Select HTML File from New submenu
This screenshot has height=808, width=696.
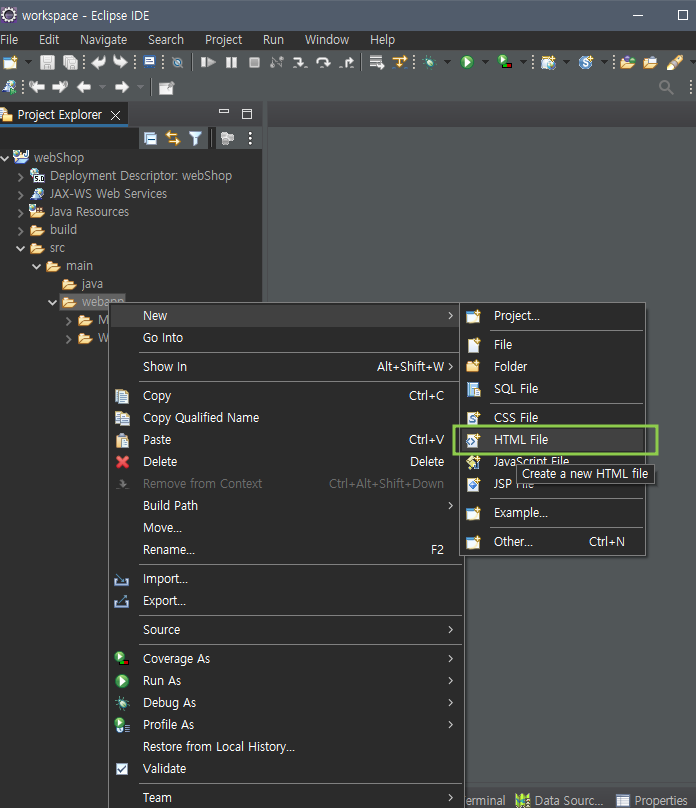(553, 440)
